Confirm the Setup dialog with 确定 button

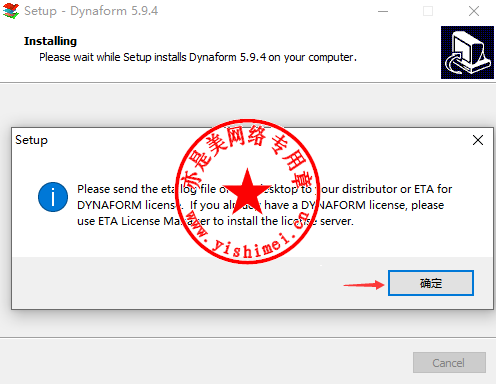point(431,283)
